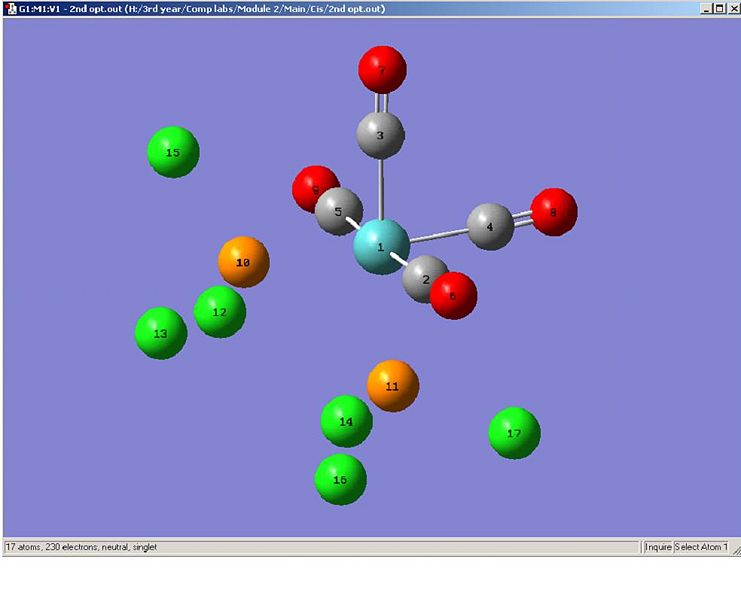This screenshot has height=599, width=741.
Task: Select orange atom 11
Action: pyautogui.click(x=393, y=386)
